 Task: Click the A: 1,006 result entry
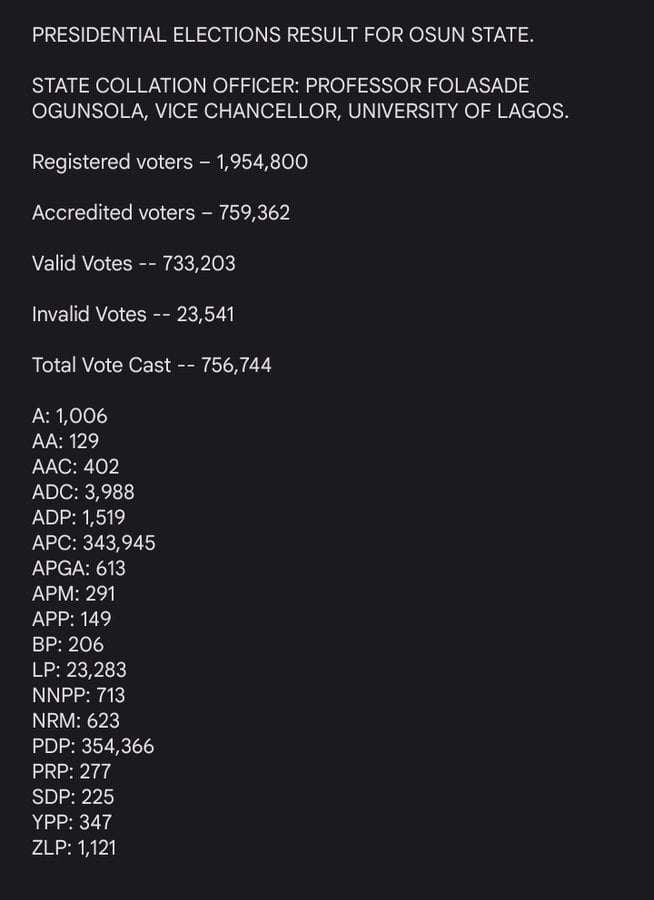(x=69, y=416)
